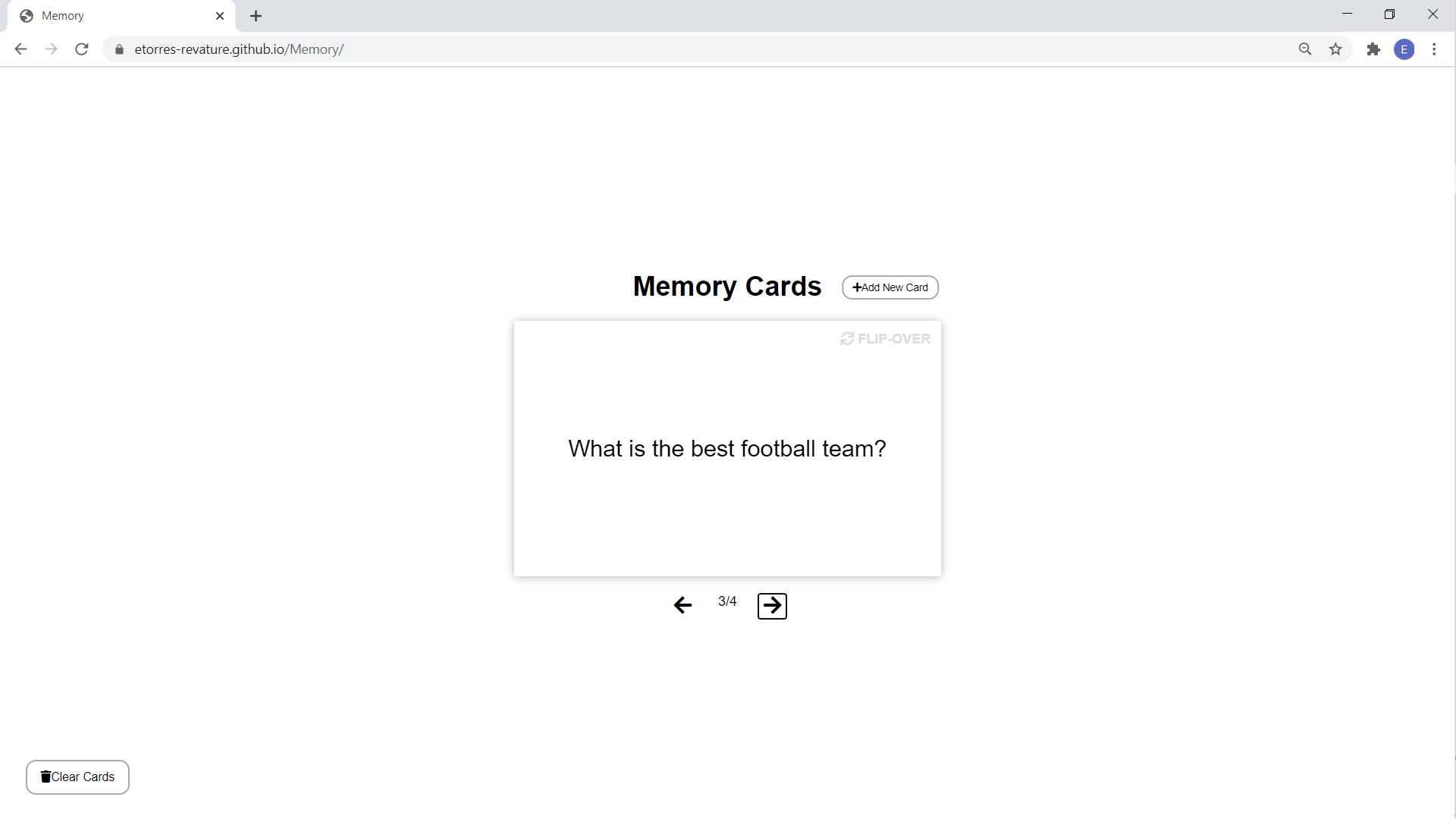Click the refresh icon next to Flip-Over
Screen dimensions: 1456x819
point(848,338)
